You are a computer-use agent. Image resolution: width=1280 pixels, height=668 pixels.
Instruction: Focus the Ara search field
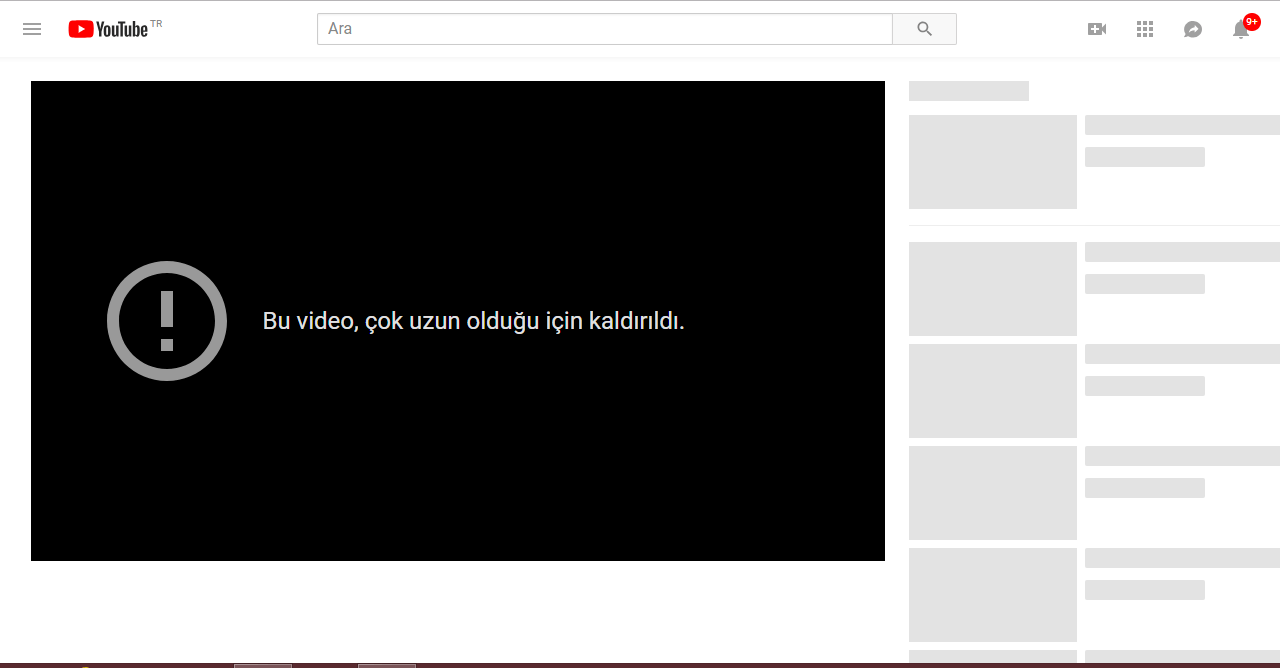point(605,29)
